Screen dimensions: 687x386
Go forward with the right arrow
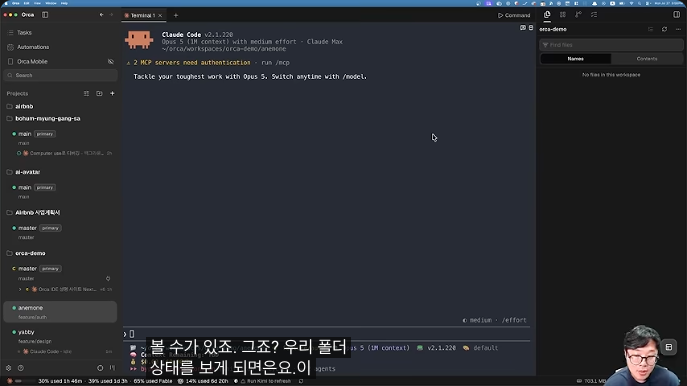pos(111,15)
